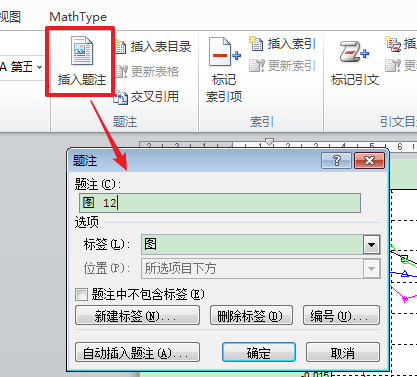
Task: Click the Update Table of Authorities icon
Action: 393,66
